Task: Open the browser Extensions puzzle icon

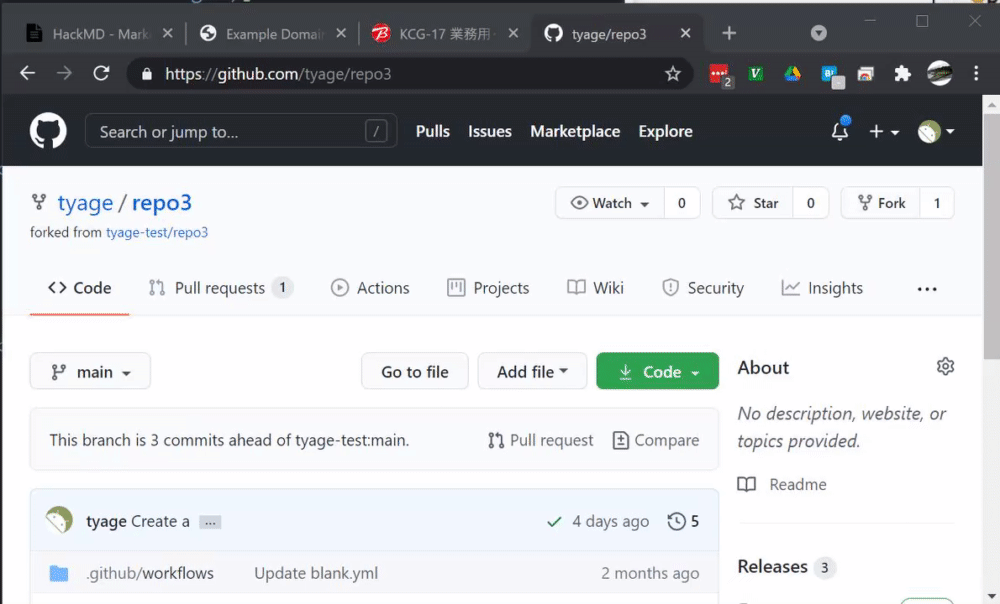Action: [902, 74]
